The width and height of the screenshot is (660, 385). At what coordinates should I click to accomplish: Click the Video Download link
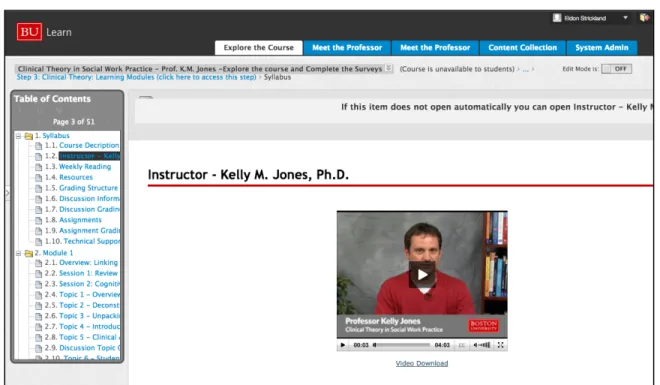coord(422,363)
